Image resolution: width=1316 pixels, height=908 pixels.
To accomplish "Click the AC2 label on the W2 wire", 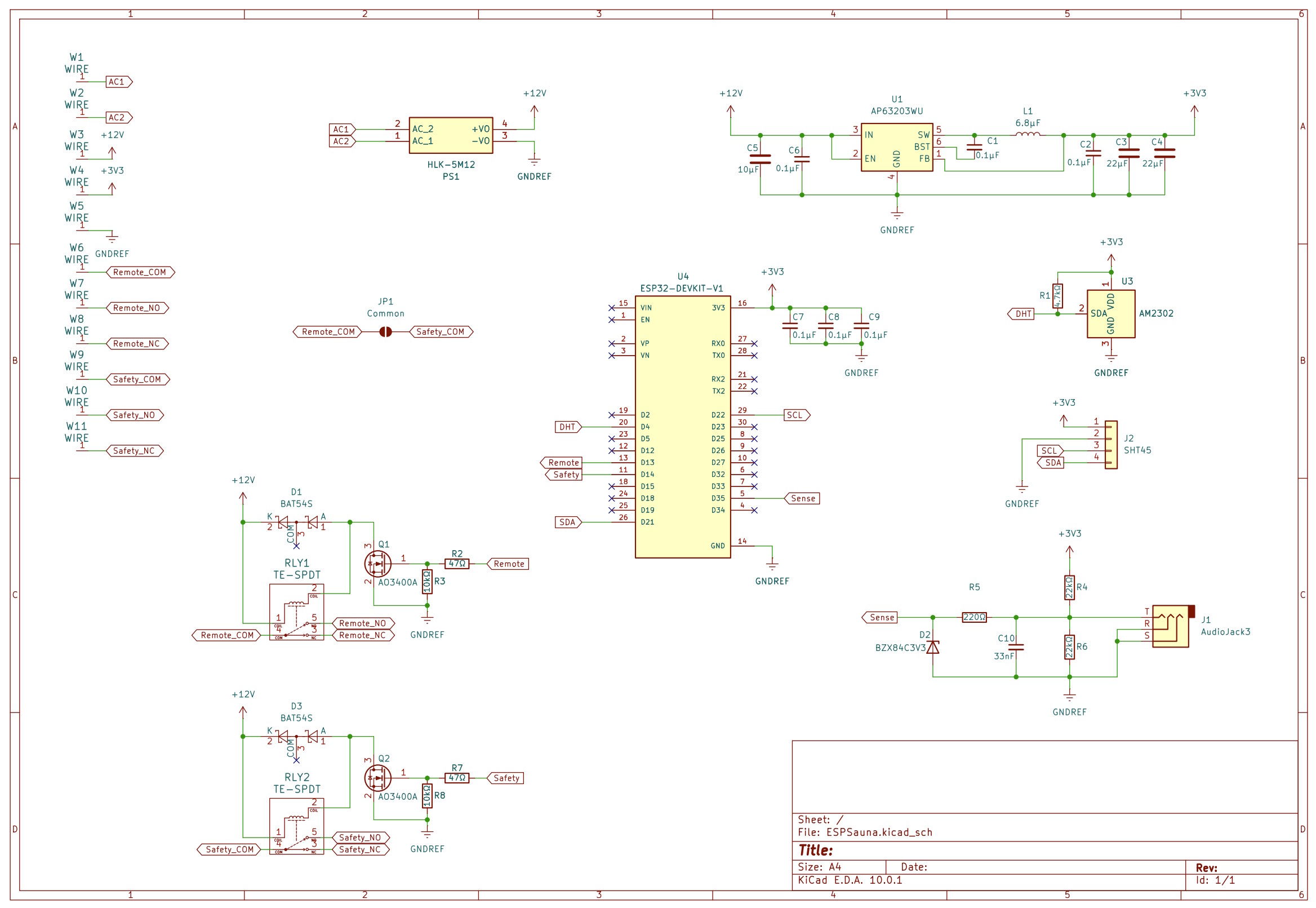I will 119,118.
